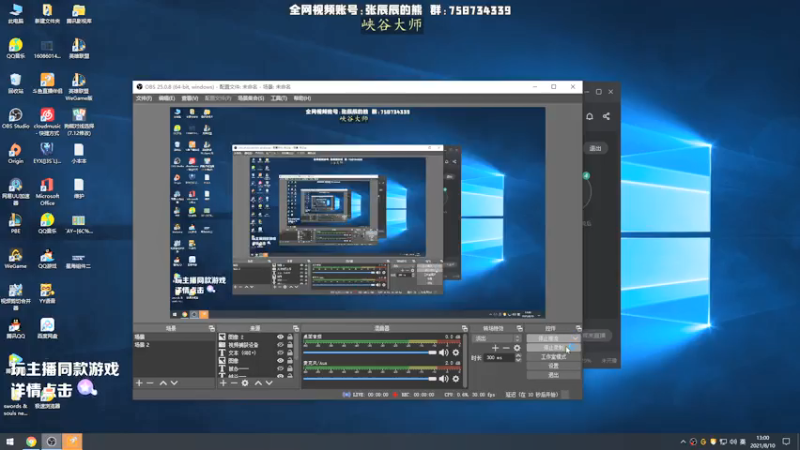Screen dimensions: 800x450
Task: Click the stop recording button
Action: [x=554, y=347]
